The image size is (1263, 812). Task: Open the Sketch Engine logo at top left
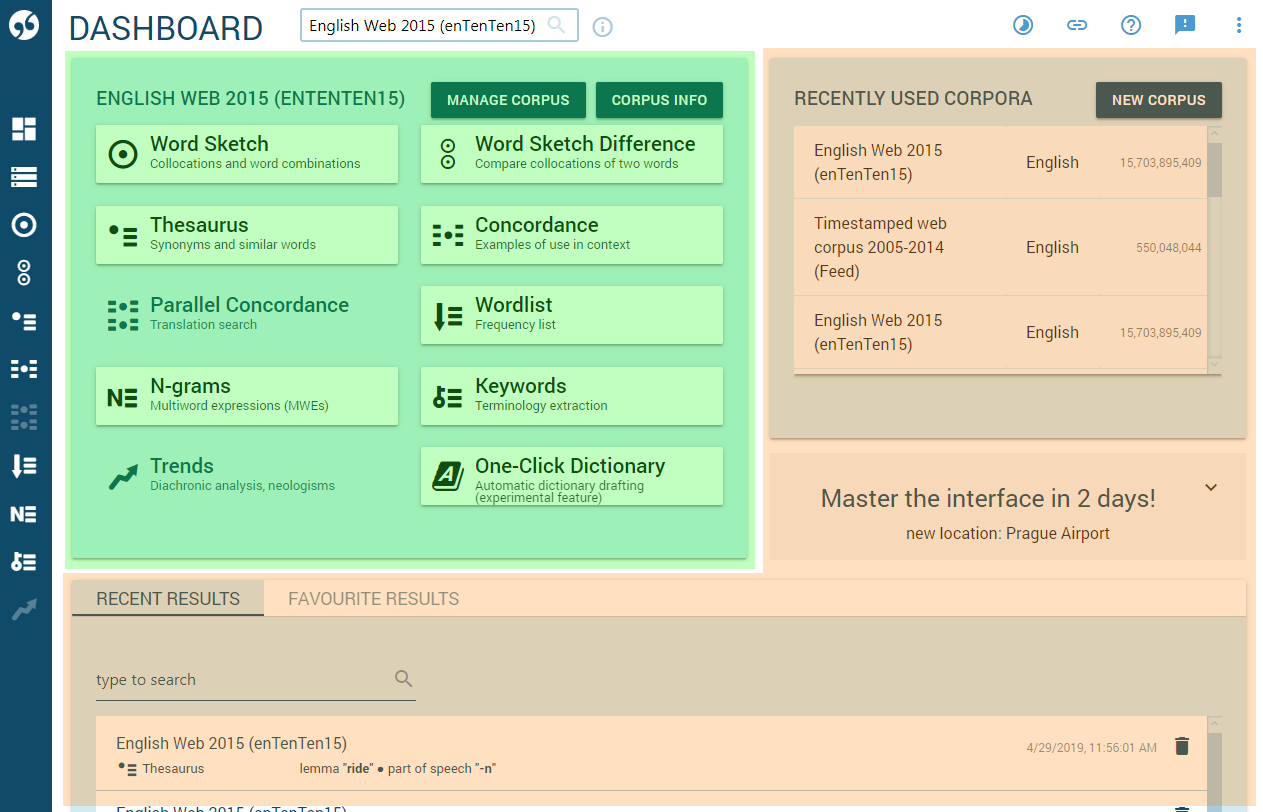click(24, 25)
